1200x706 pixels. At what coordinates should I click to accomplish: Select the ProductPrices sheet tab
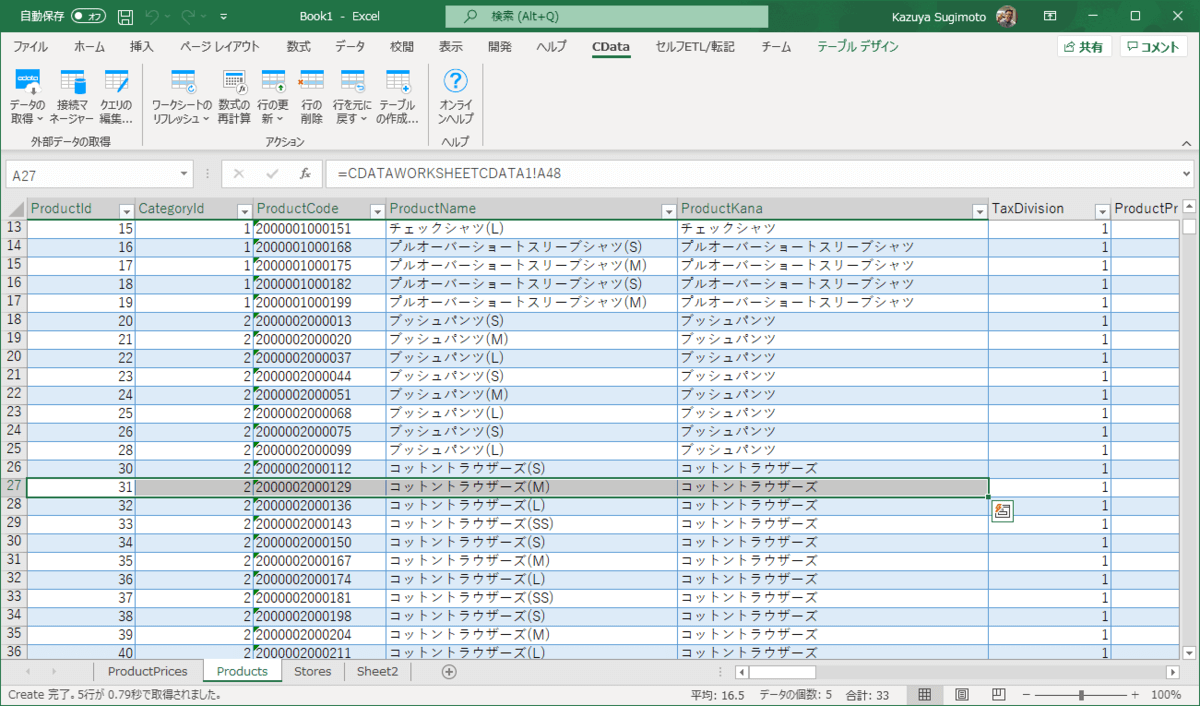(x=148, y=672)
